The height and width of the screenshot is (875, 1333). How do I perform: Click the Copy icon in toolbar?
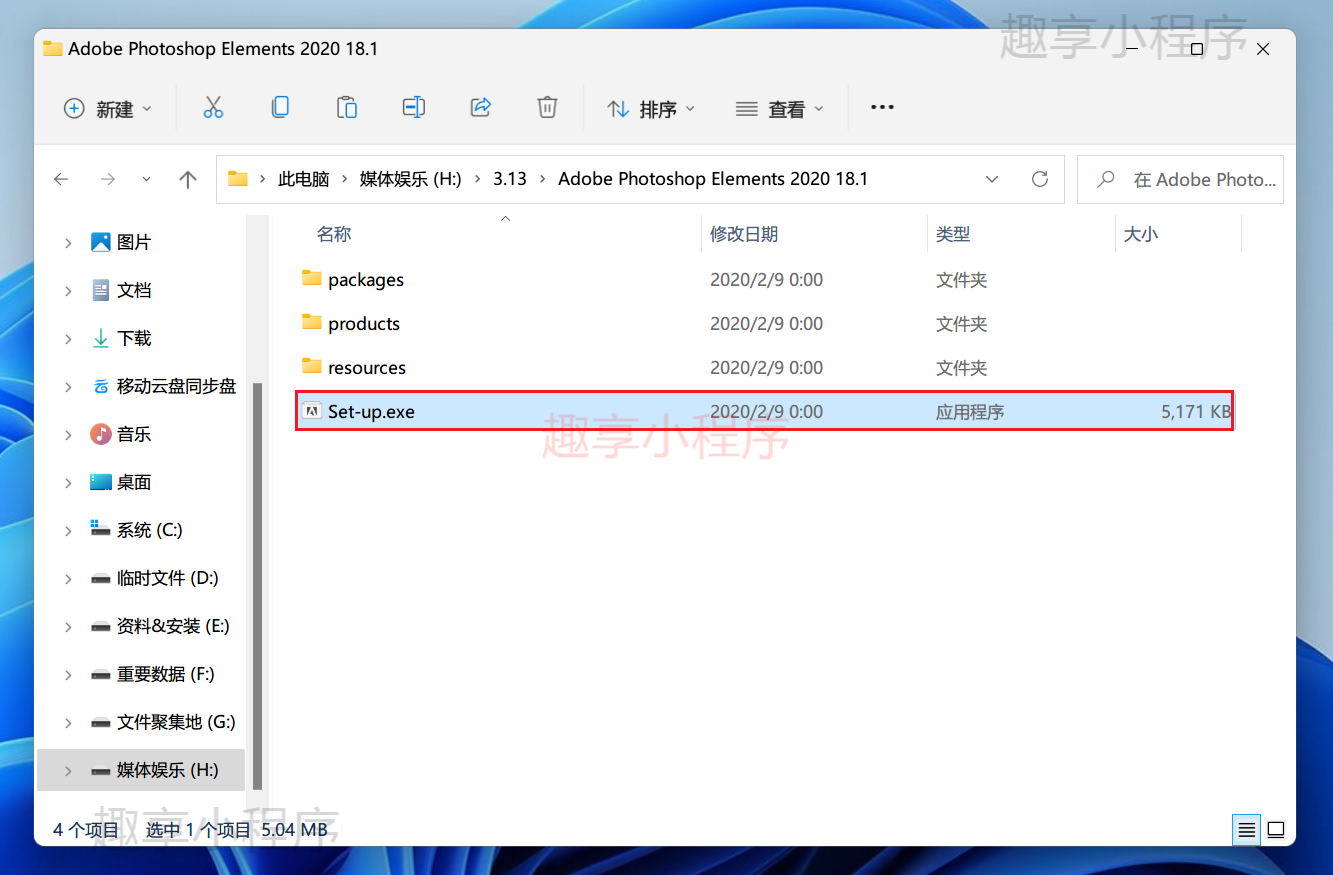[x=280, y=107]
